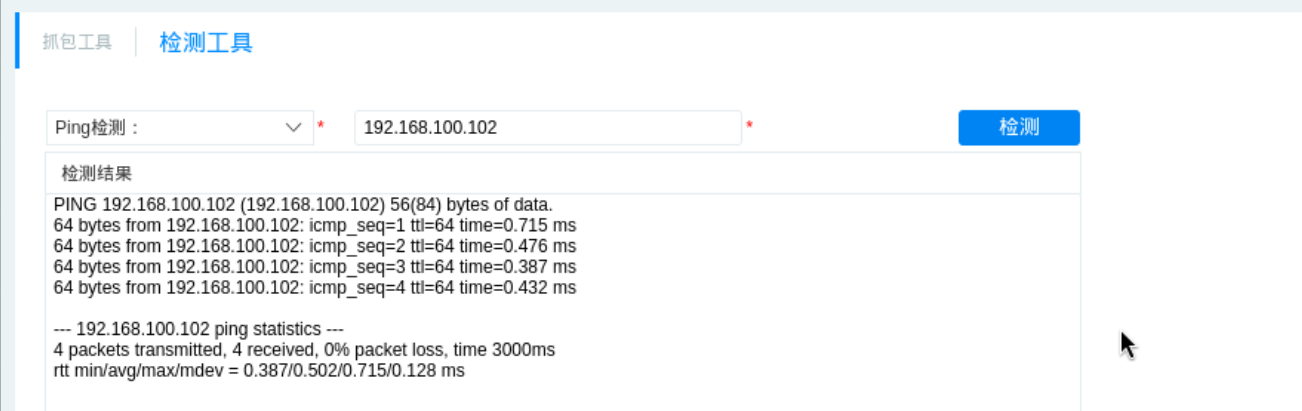Click the 4 packets transmitted summary line

click(x=304, y=350)
